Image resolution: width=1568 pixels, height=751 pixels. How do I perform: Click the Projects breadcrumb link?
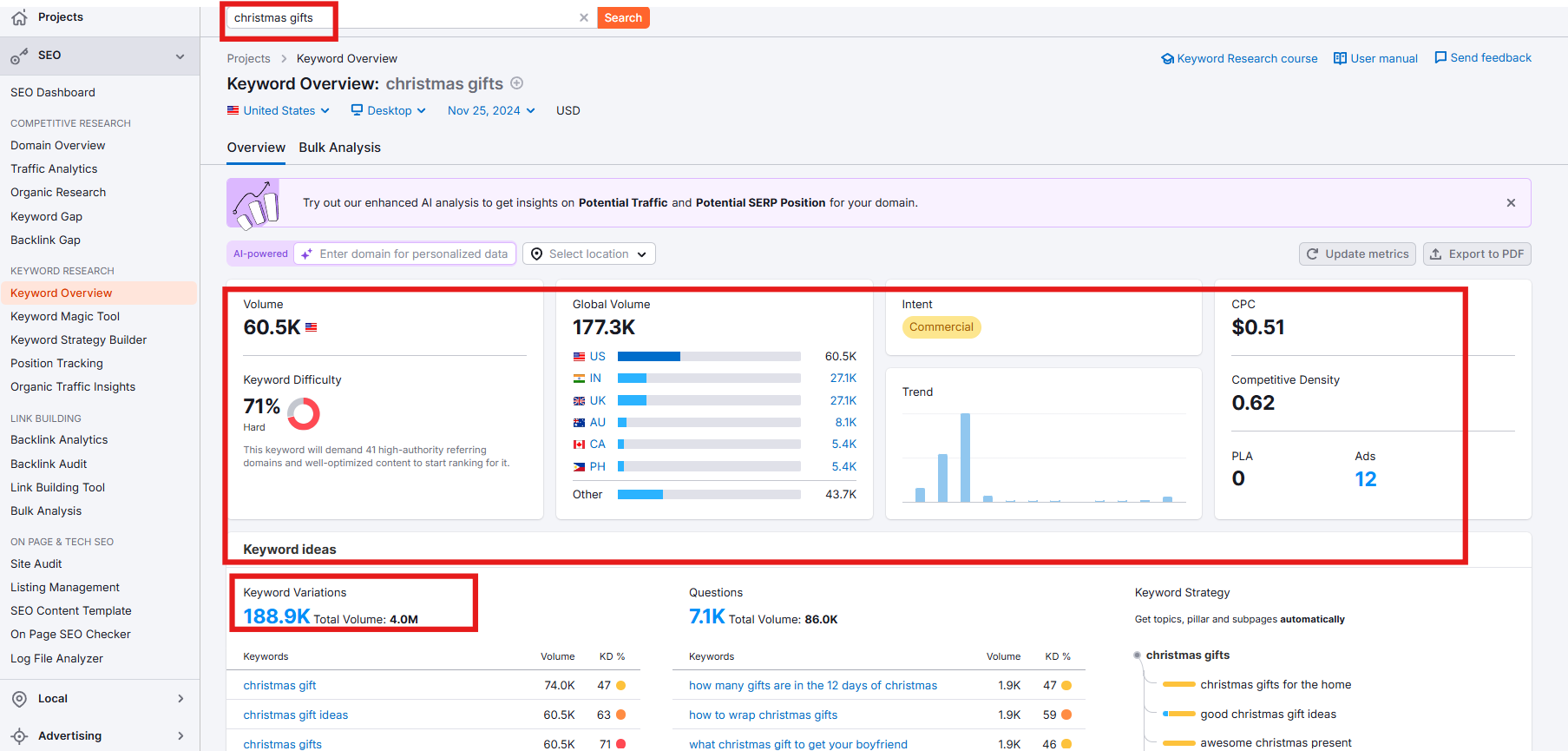(x=249, y=59)
